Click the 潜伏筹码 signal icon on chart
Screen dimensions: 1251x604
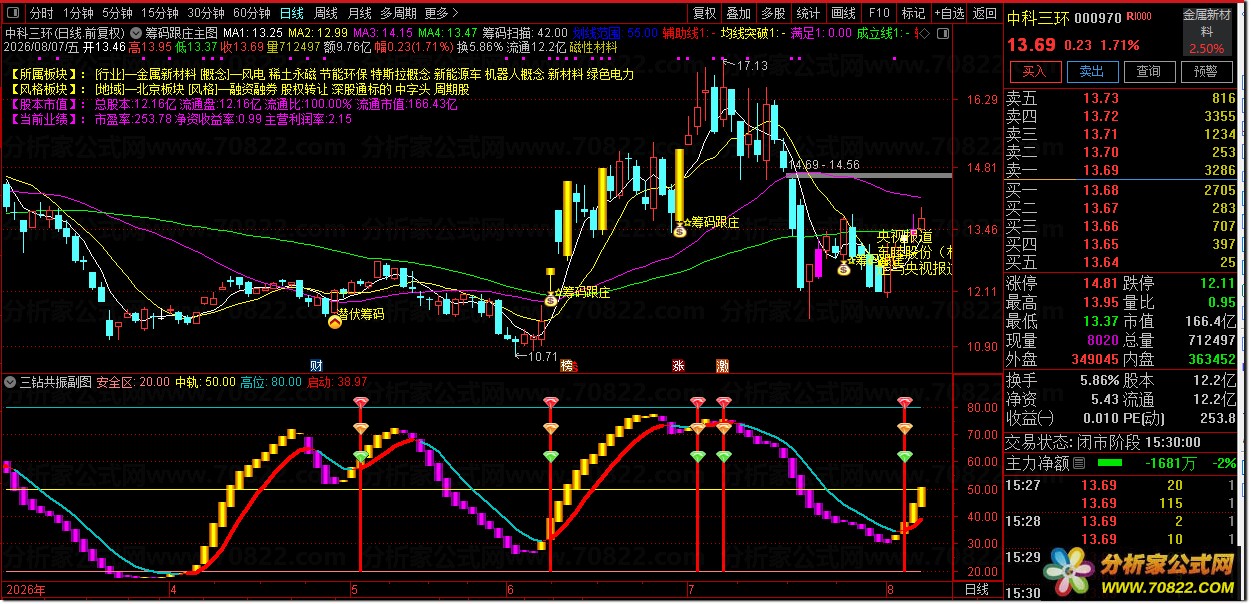click(335, 321)
